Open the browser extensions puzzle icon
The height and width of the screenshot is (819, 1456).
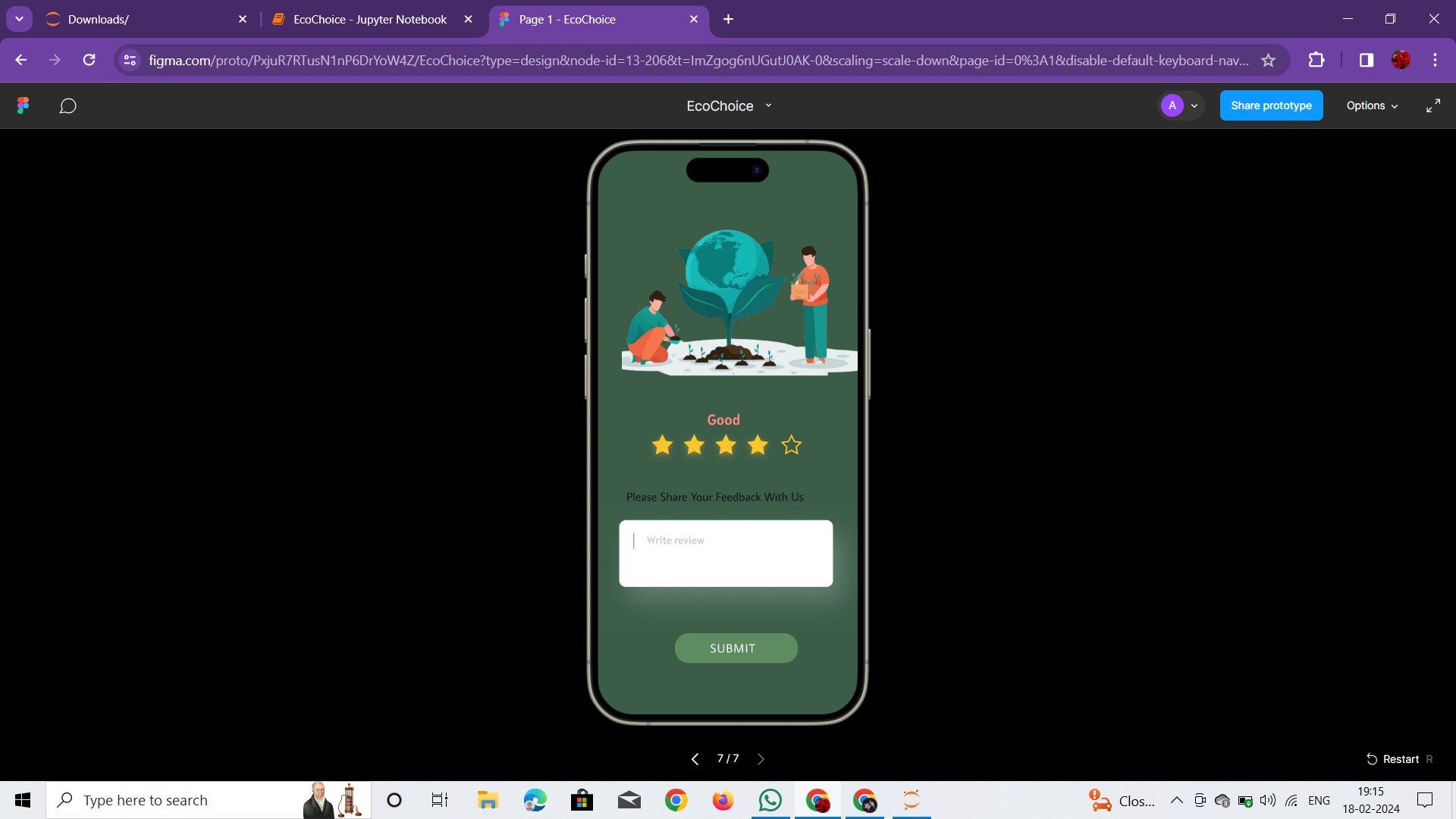pos(1316,60)
